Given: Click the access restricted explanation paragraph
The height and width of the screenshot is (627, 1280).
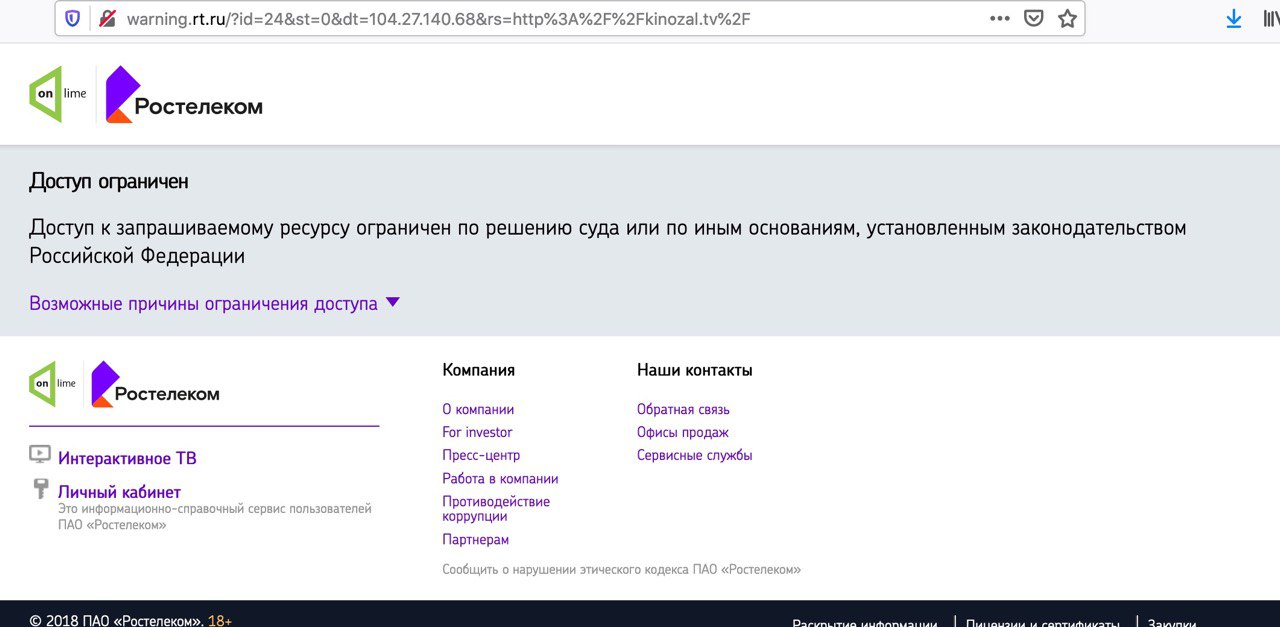Looking at the screenshot, I should tap(608, 242).
